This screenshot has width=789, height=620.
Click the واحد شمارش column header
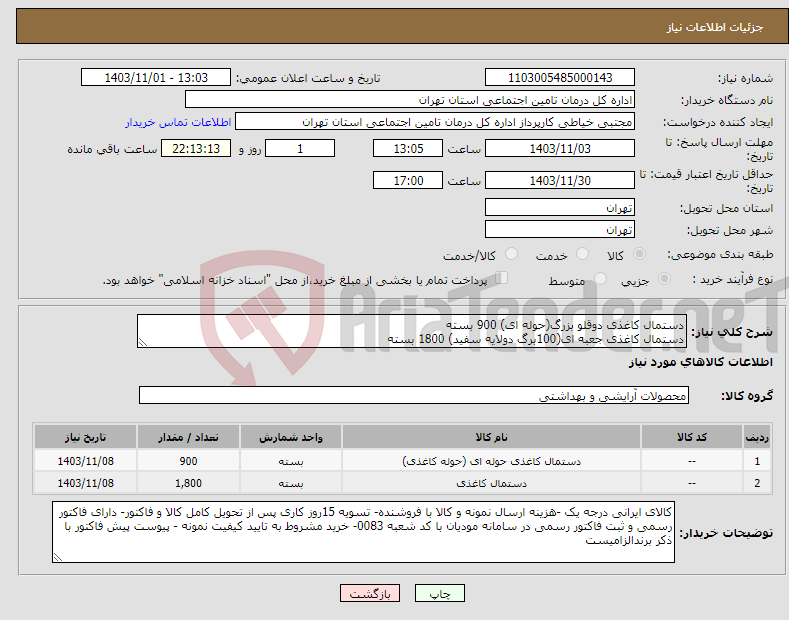(x=291, y=437)
